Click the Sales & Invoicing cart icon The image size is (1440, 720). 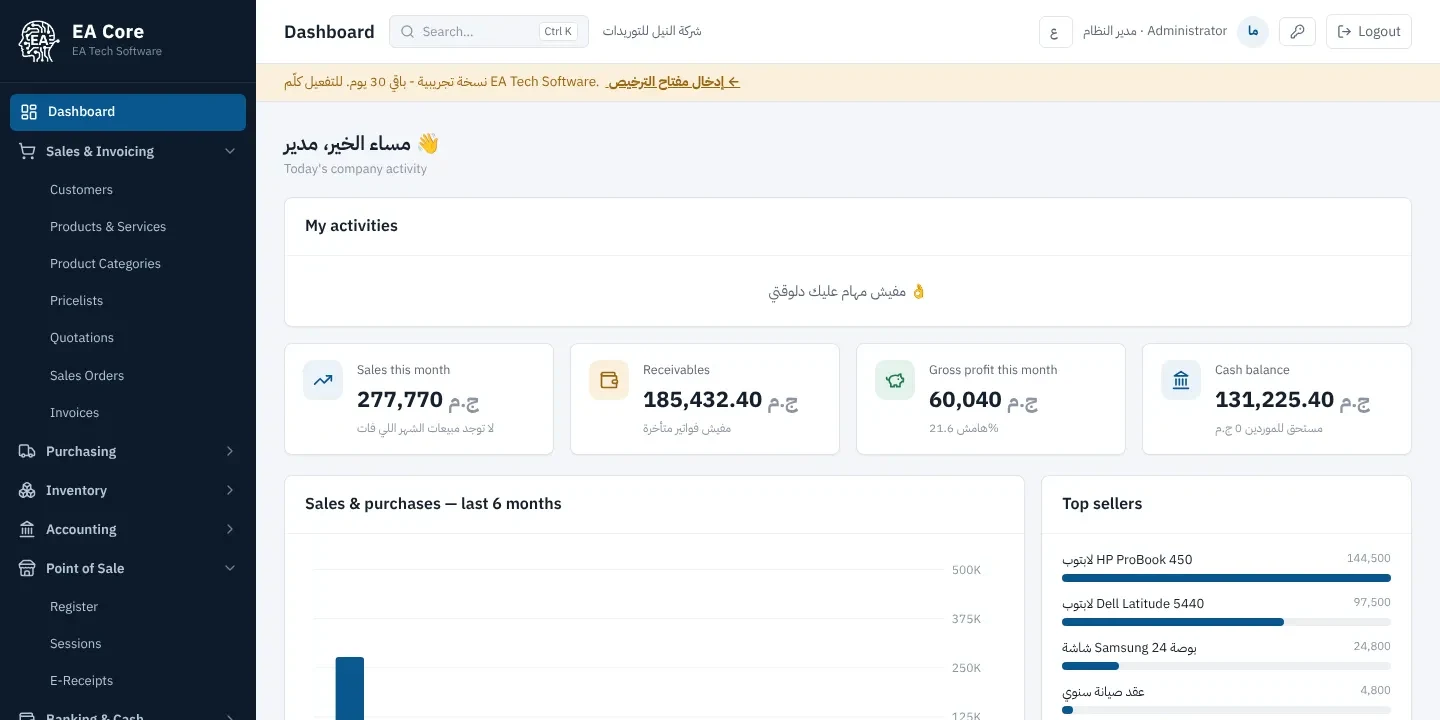27,151
